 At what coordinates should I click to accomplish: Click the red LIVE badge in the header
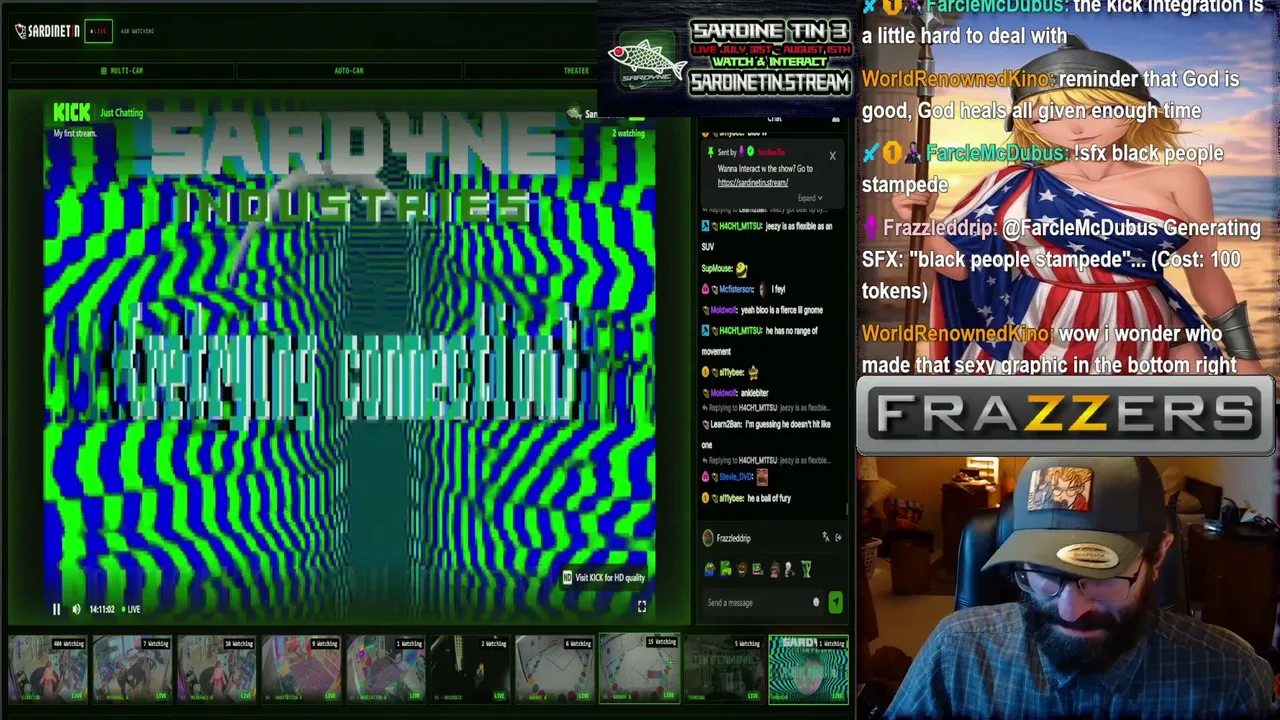[98, 31]
